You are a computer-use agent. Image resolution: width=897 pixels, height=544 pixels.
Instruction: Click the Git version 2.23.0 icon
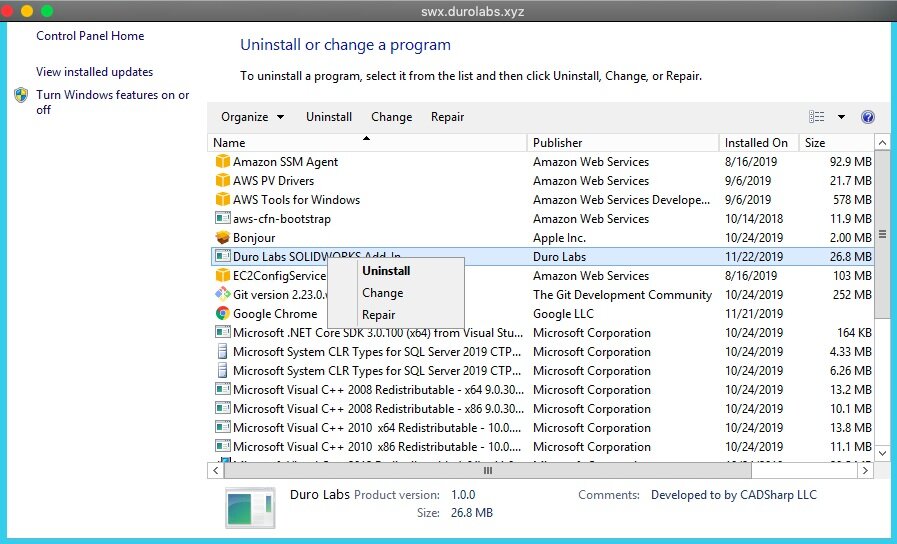pyautogui.click(x=222, y=295)
